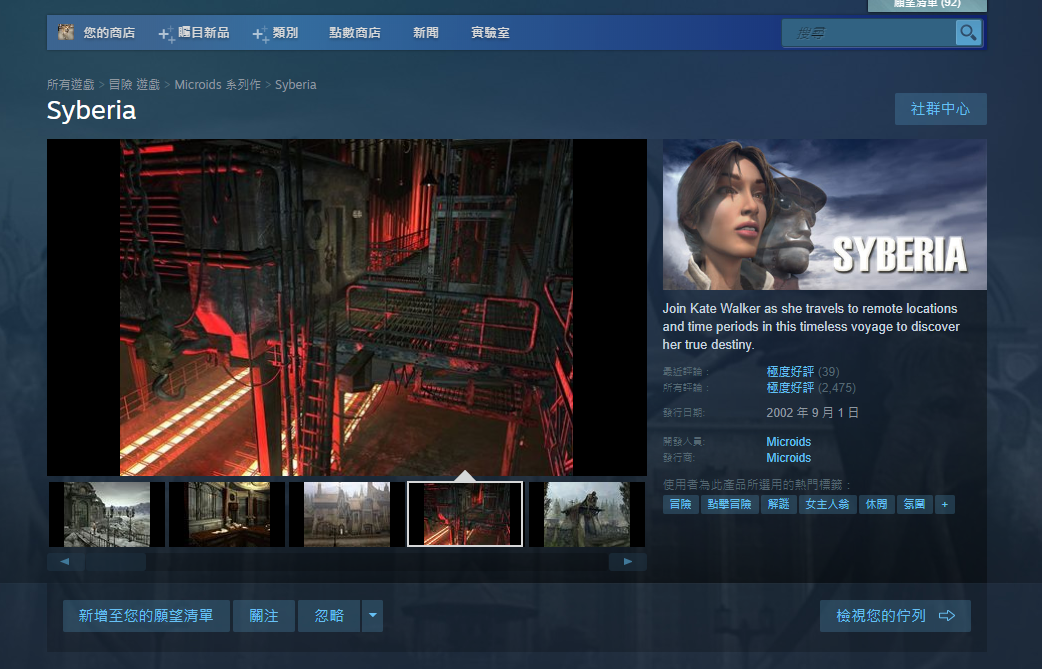
Task: Open the 新聞 tab
Action: point(425,33)
